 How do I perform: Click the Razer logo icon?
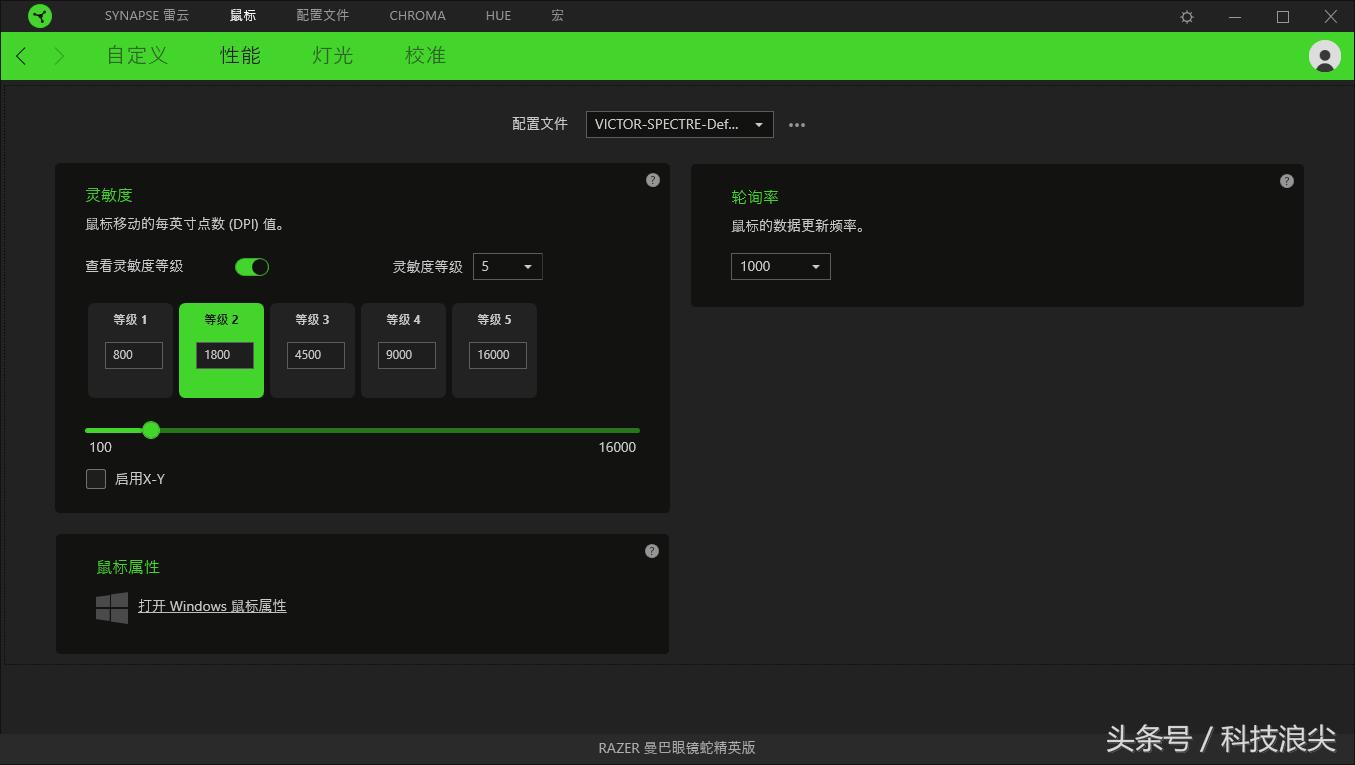tap(40, 15)
